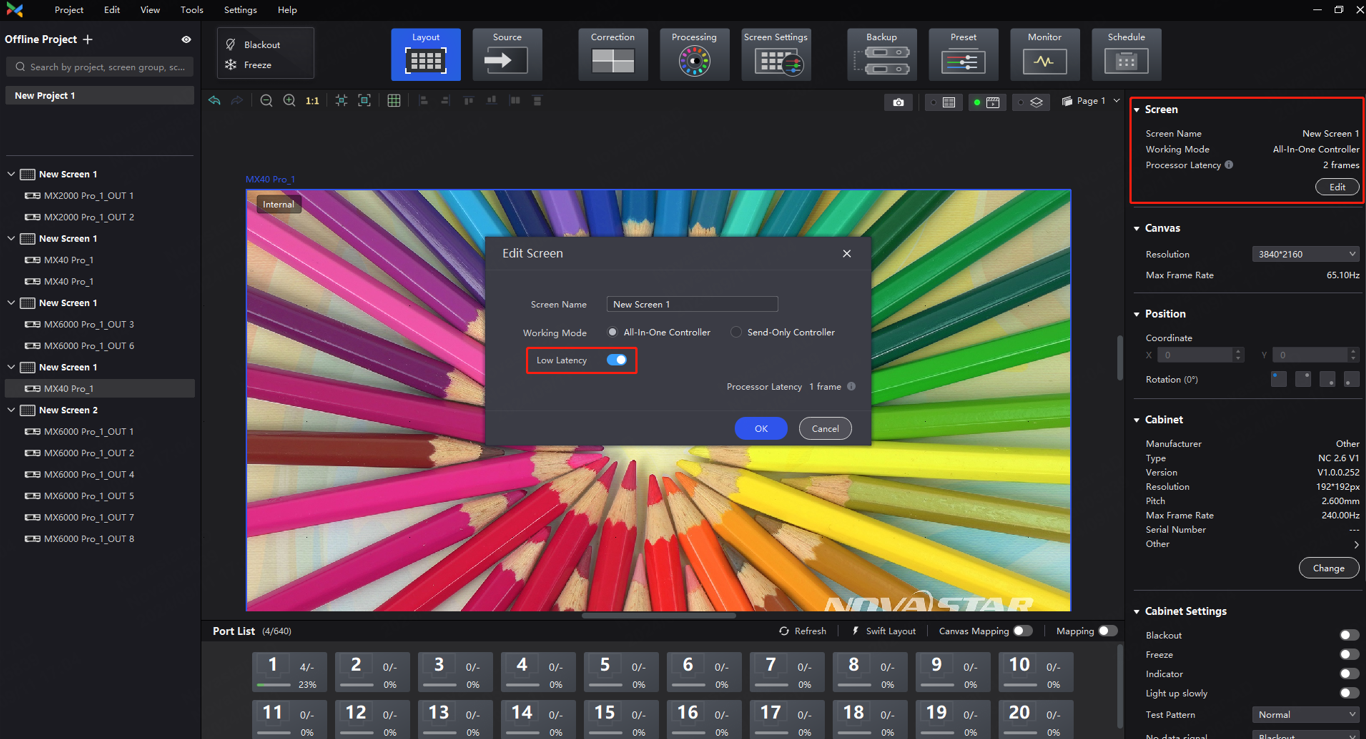The image size is (1366, 739).
Task: Set canvas zoom to 1:1
Action: (312, 101)
